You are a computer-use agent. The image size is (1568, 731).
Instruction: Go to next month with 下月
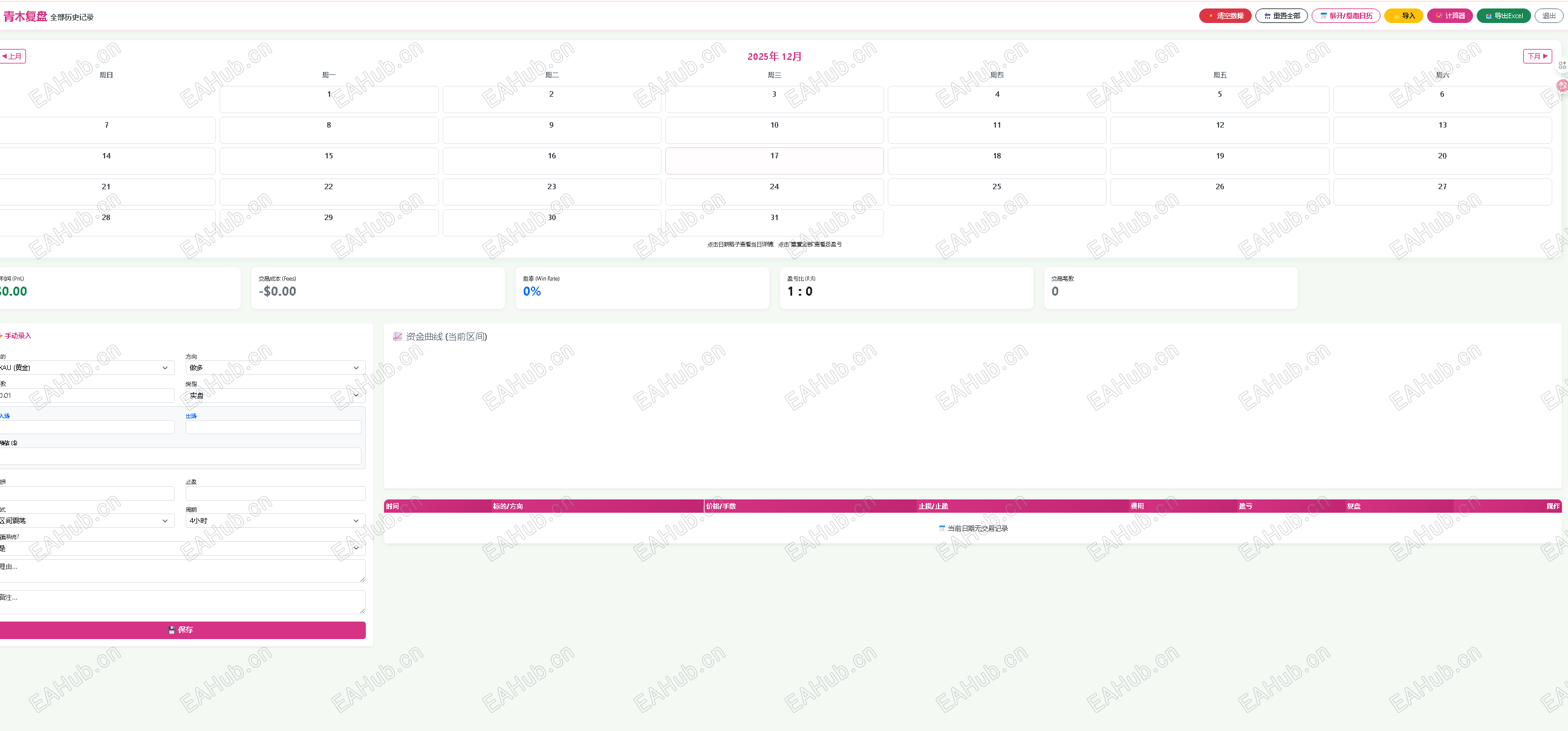[1537, 56]
